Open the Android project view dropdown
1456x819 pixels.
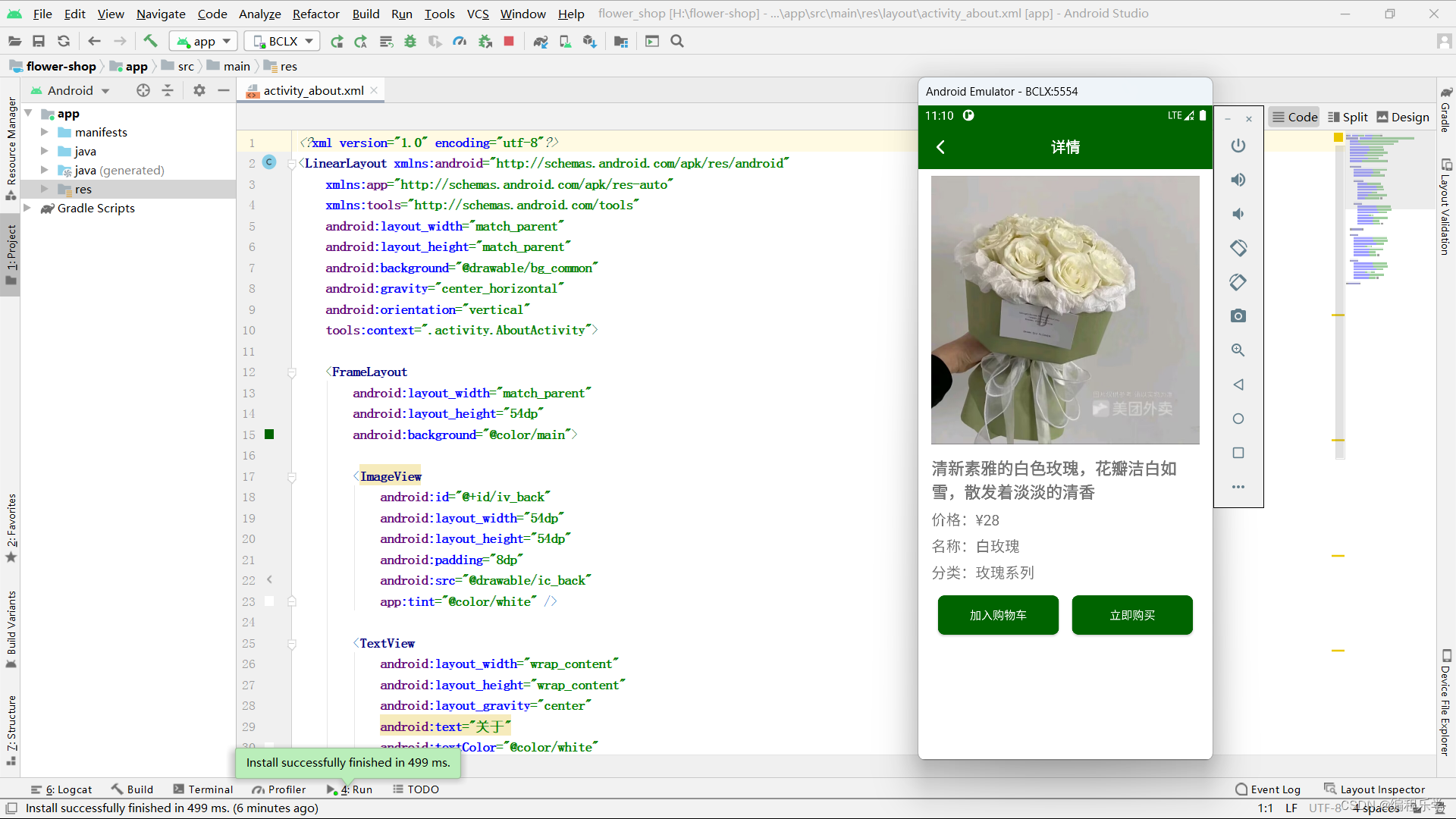(x=71, y=90)
